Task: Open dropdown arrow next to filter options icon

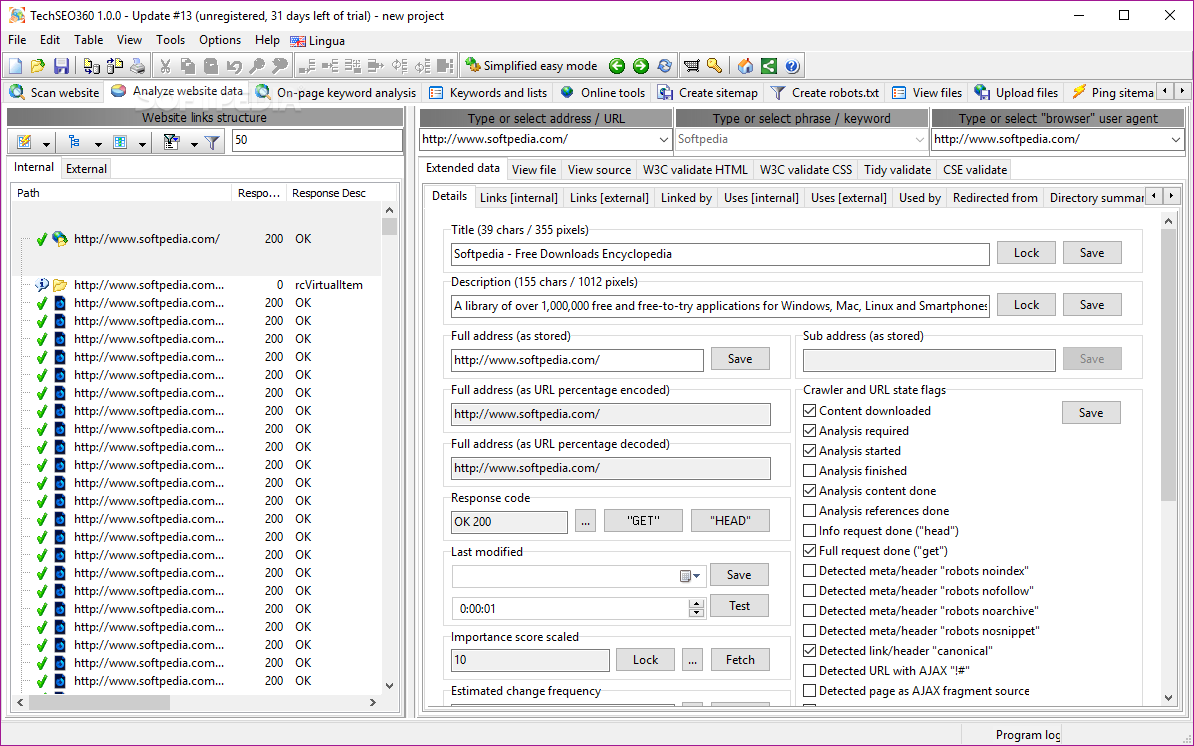Action: [x=194, y=143]
